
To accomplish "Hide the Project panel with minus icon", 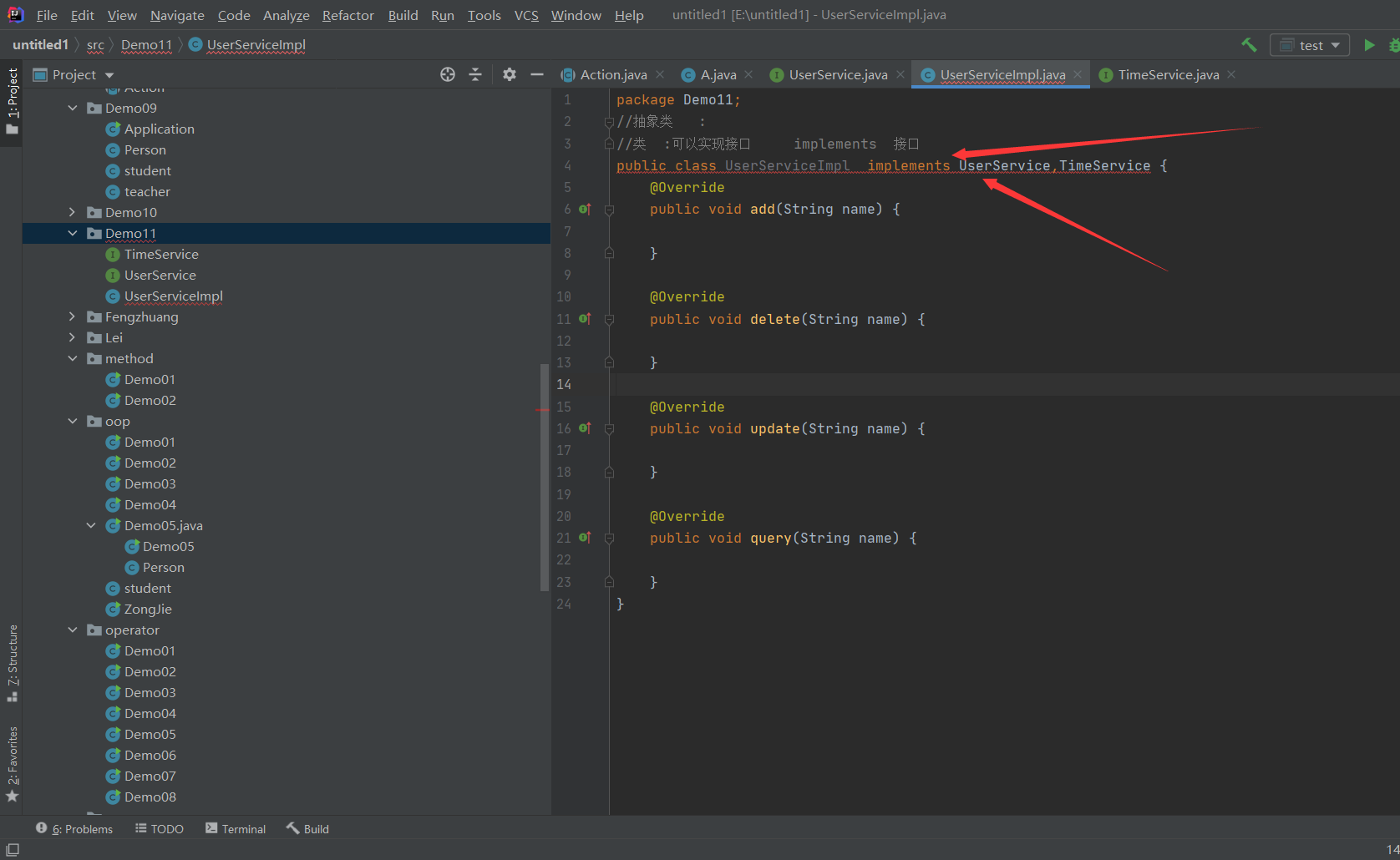I will tap(537, 74).
